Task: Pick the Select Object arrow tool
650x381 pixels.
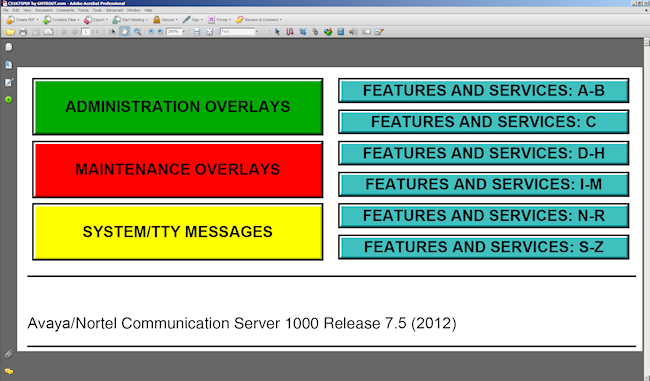Action: pos(277,32)
